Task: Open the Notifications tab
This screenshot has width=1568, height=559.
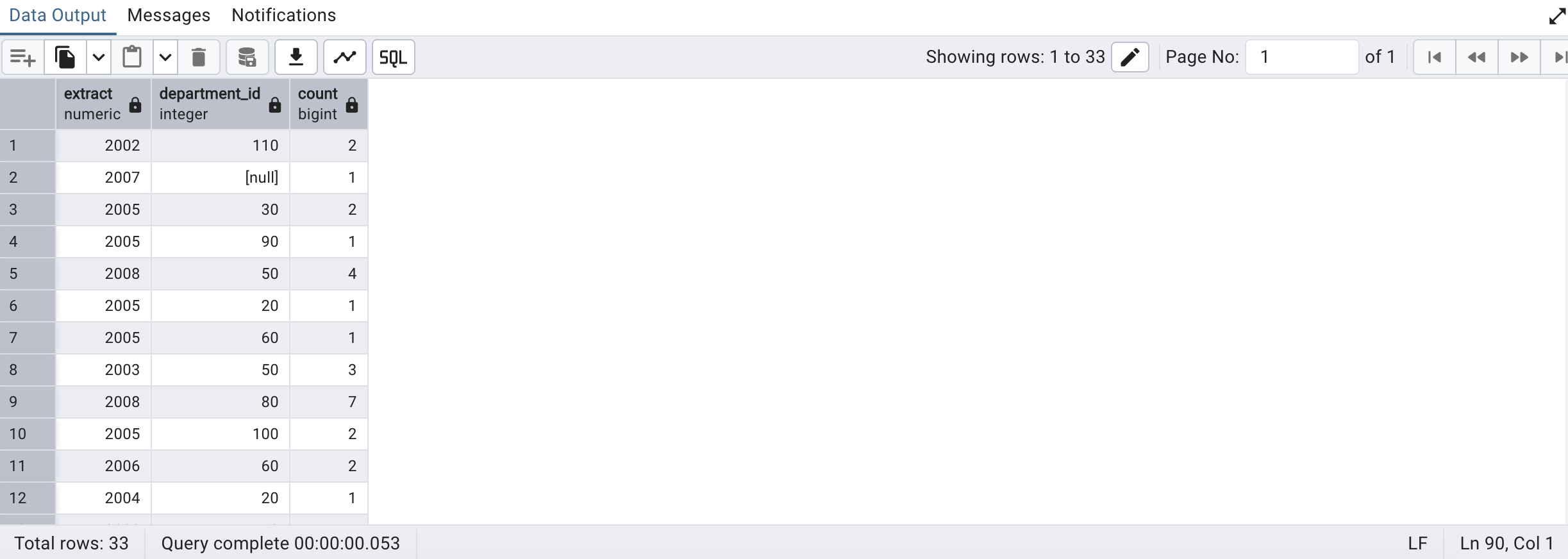Action: click(x=283, y=15)
